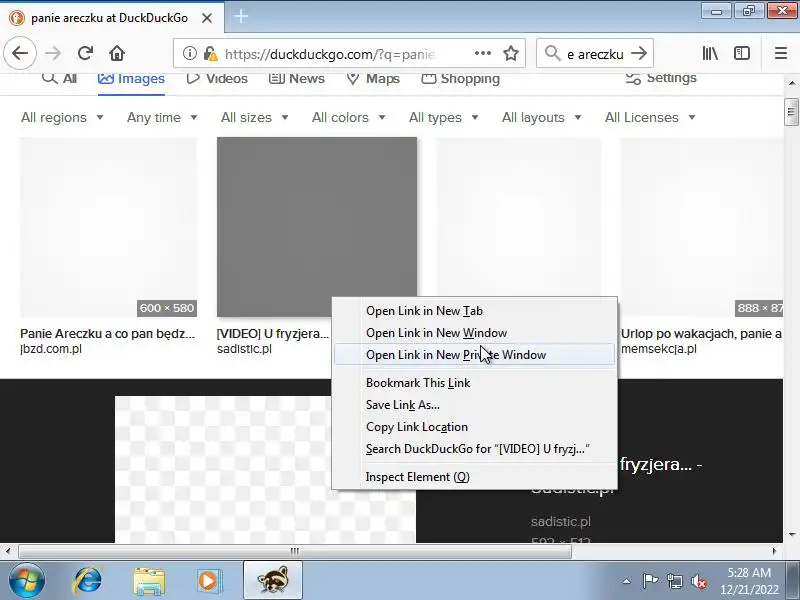
Task: Toggle the sidebar view icon
Action: tap(742, 53)
